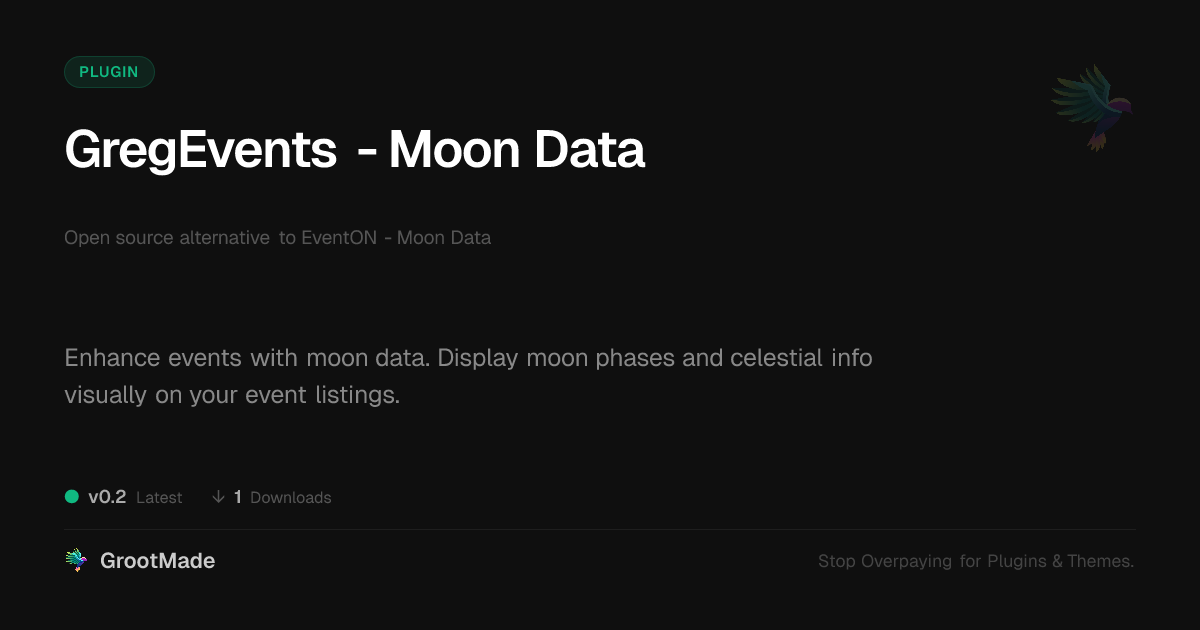Open the GrootMade brand name link
The width and height of the screenshot is (1200, 630).
(x=157, y=561)
